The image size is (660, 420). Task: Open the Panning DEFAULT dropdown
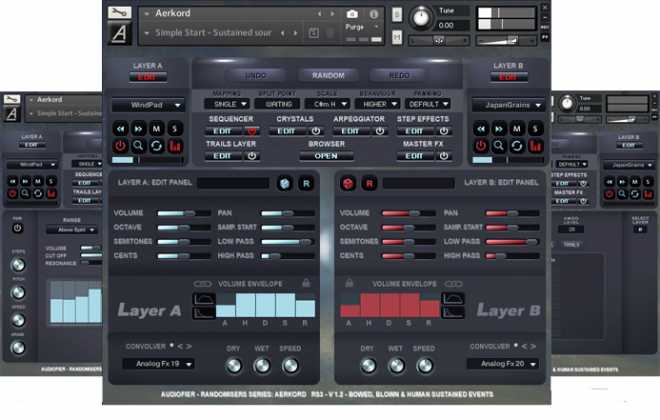(427, 104)
